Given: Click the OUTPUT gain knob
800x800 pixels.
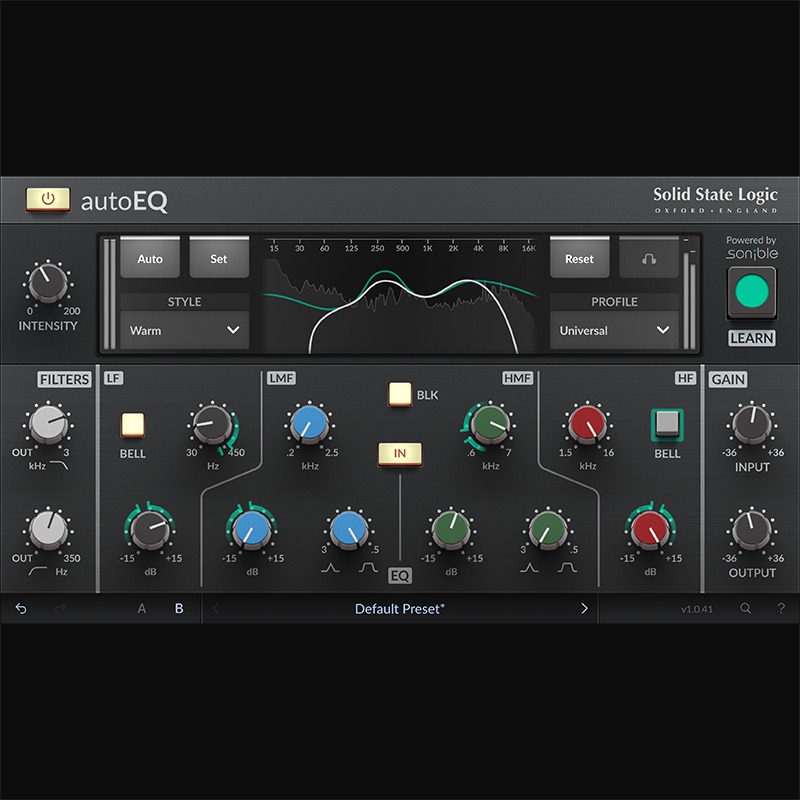Looking at the screenshot, I should [752, 531].
